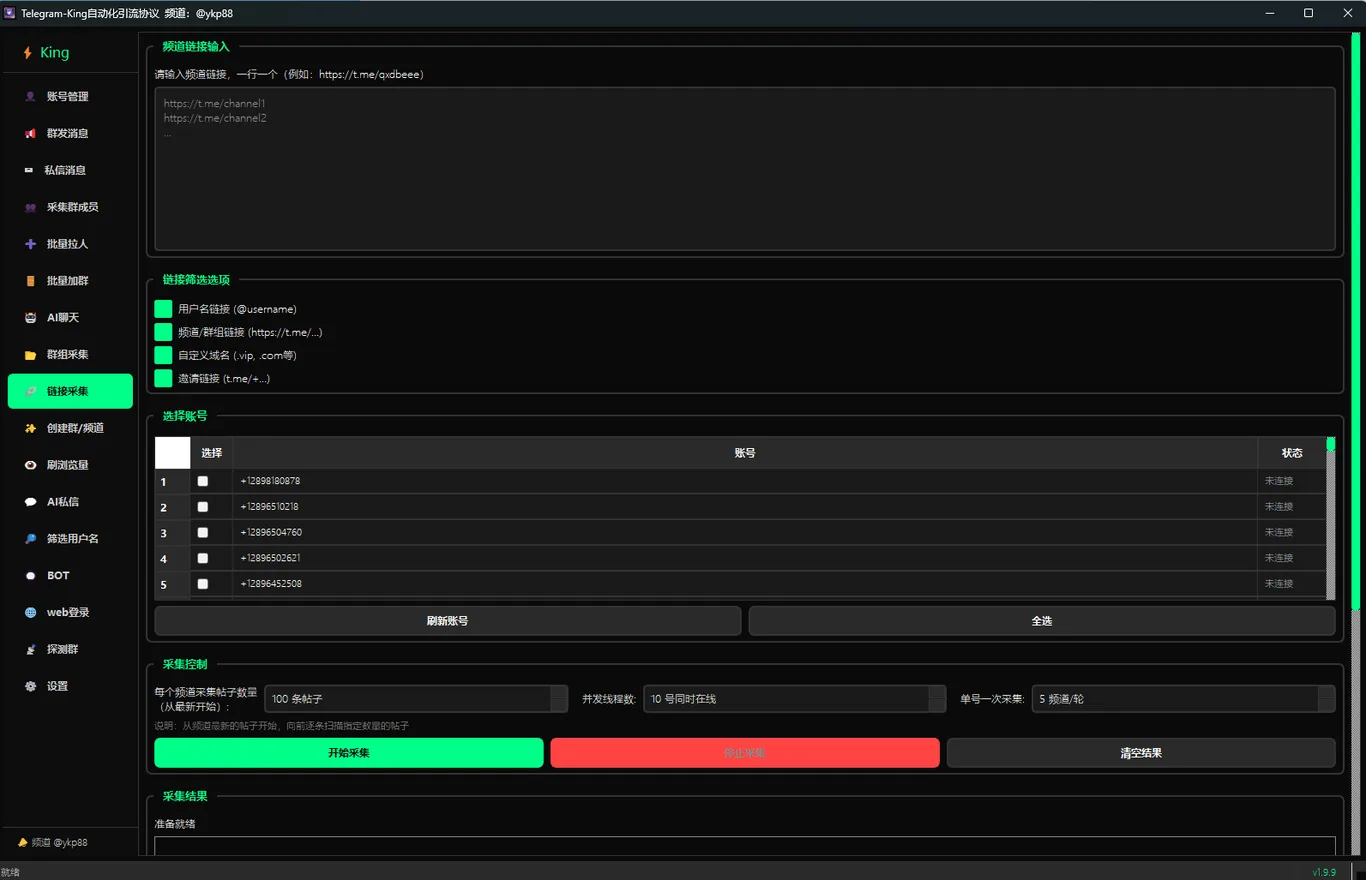The image size is (1366, 880).
Task: Check the box for account +12896502621
Action: tap(203, 558)
